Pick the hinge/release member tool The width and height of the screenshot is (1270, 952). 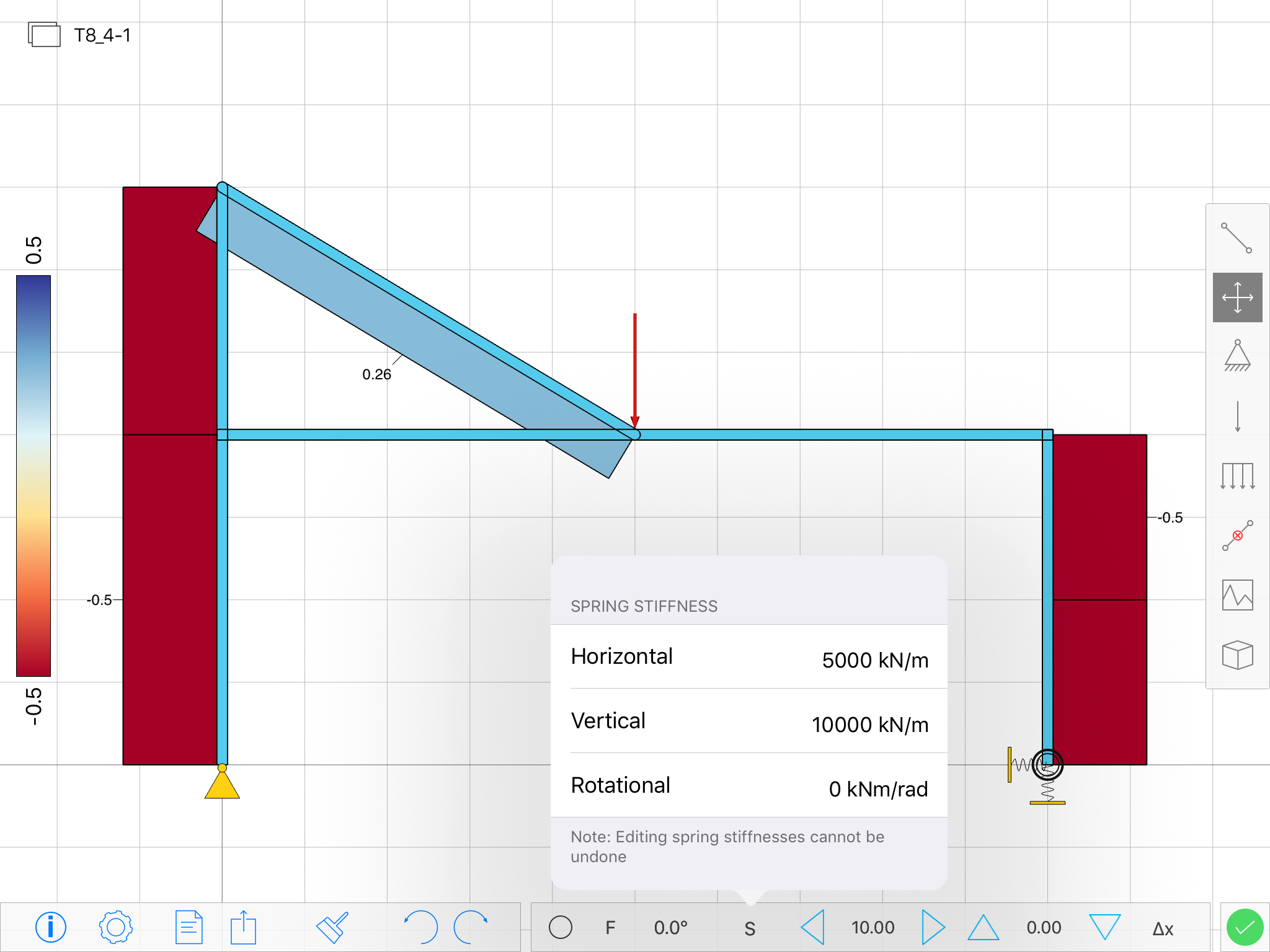point(1237,535)
